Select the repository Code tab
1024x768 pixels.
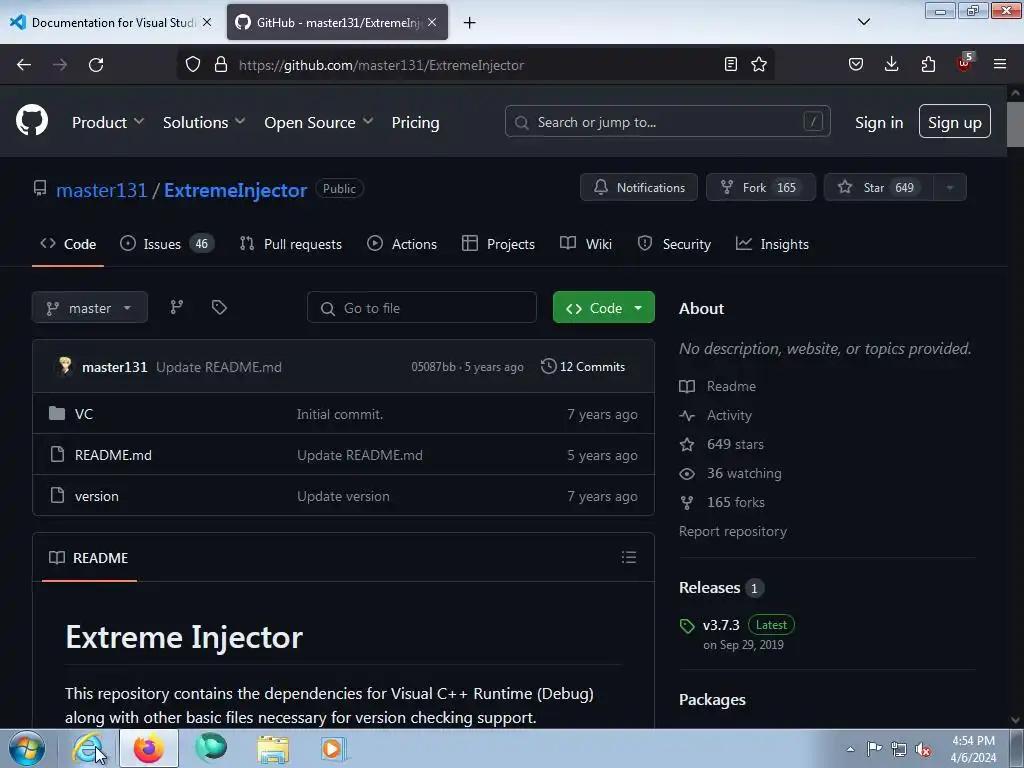coord(68,244)
